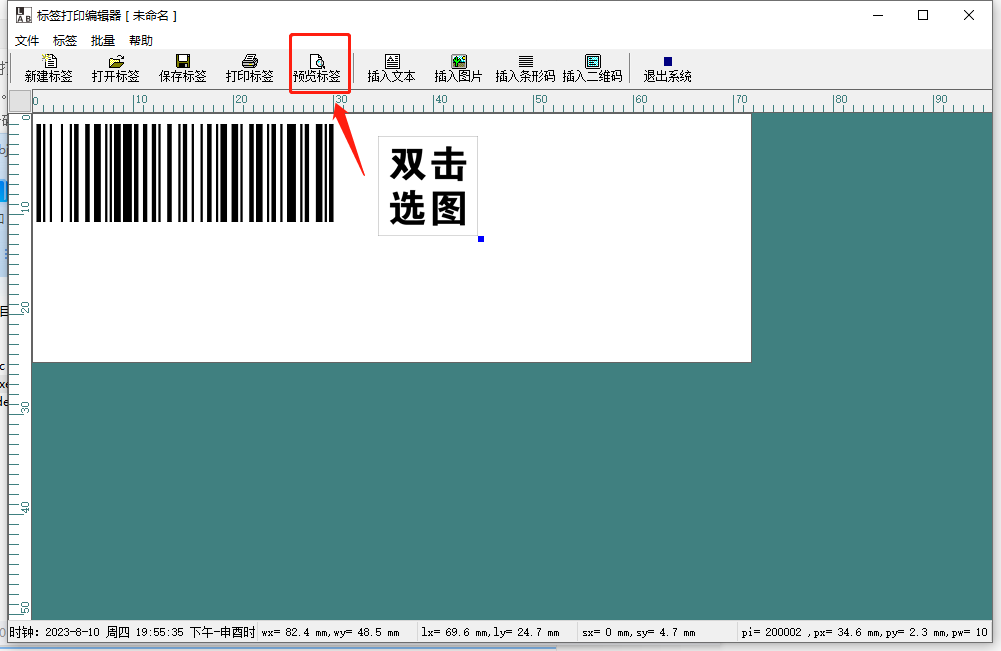Exit via the 退出系统 icon
This screenshot has height=651, width=1001.
click(668, 68)
